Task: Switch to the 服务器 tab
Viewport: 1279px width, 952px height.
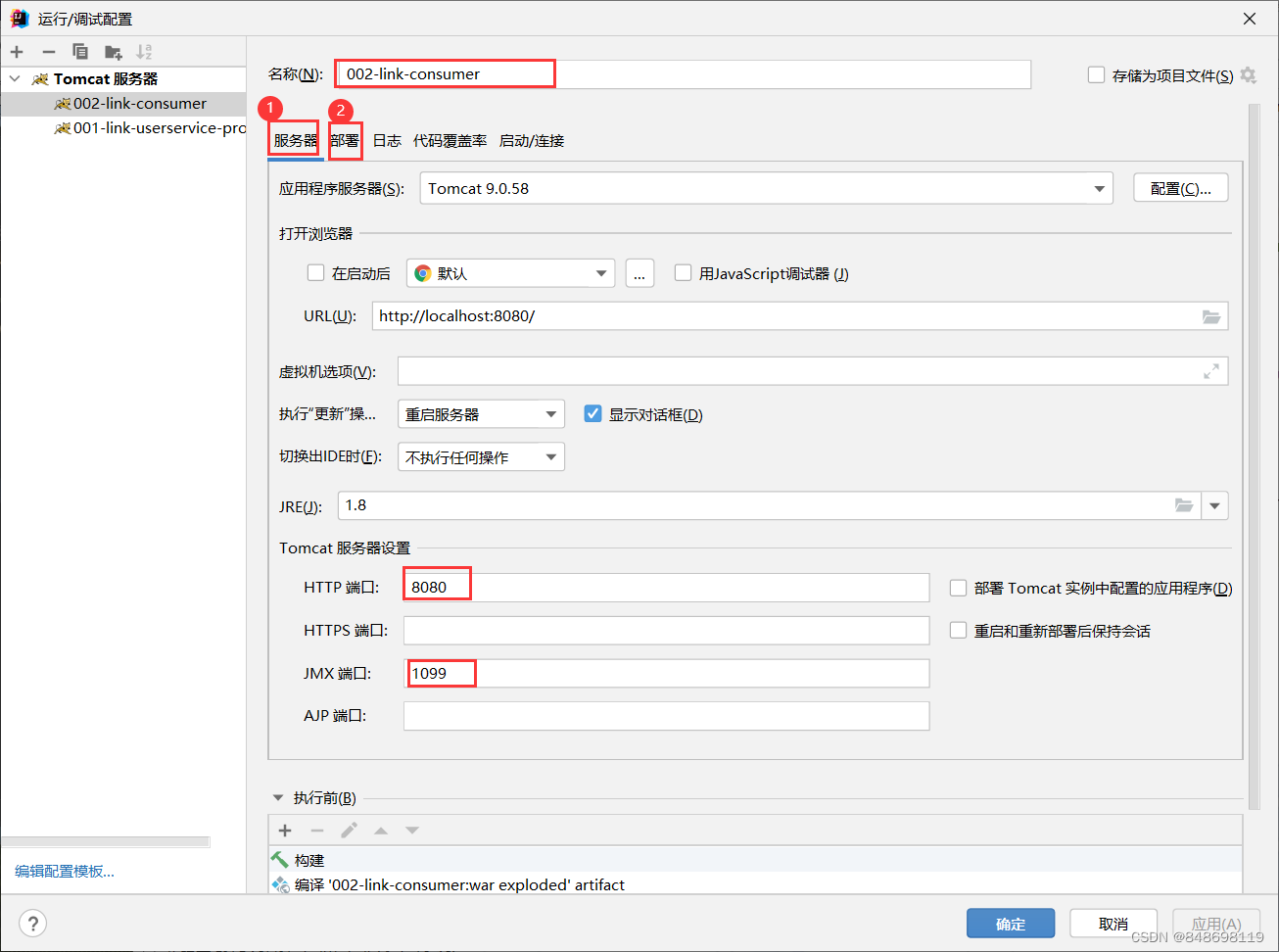Action: tap(296, 140)
